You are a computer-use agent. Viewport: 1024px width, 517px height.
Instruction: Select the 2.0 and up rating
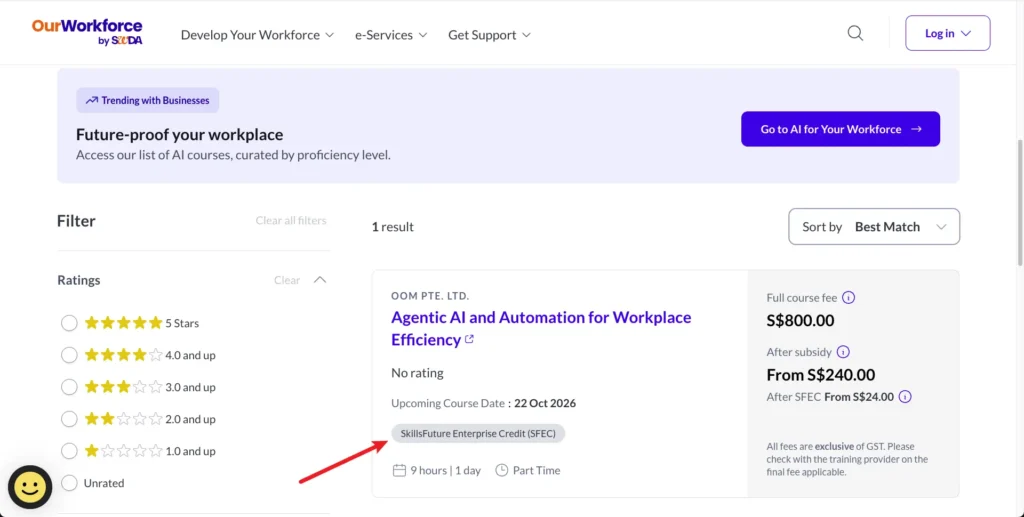pyautogui.click(x=69, y=419)
